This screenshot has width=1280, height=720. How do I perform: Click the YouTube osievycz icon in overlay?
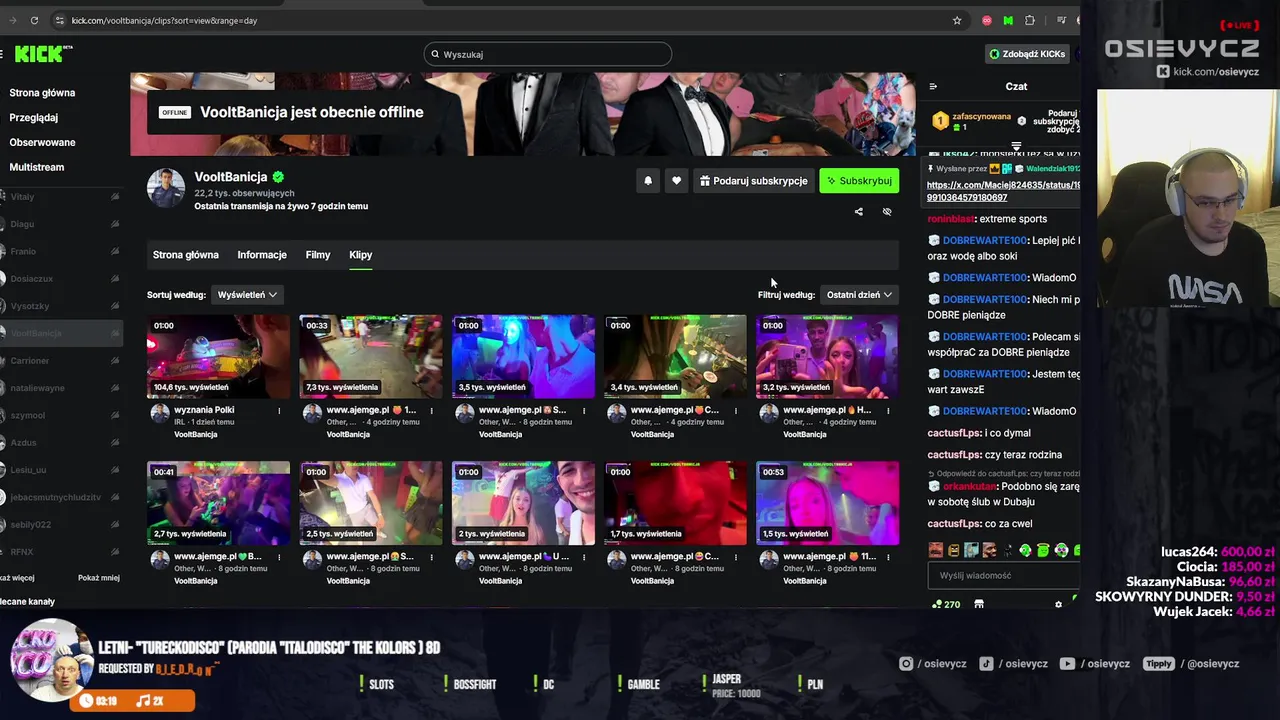pos(1067,663)
